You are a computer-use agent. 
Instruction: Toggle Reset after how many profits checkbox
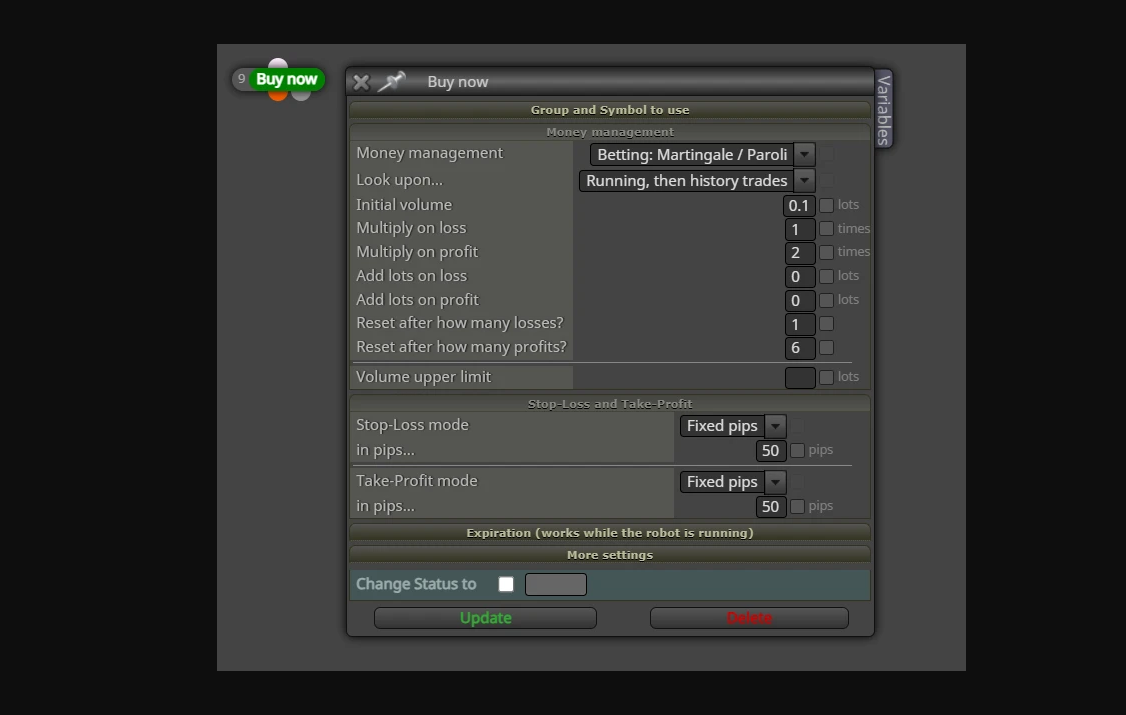(x=827, y=347)
